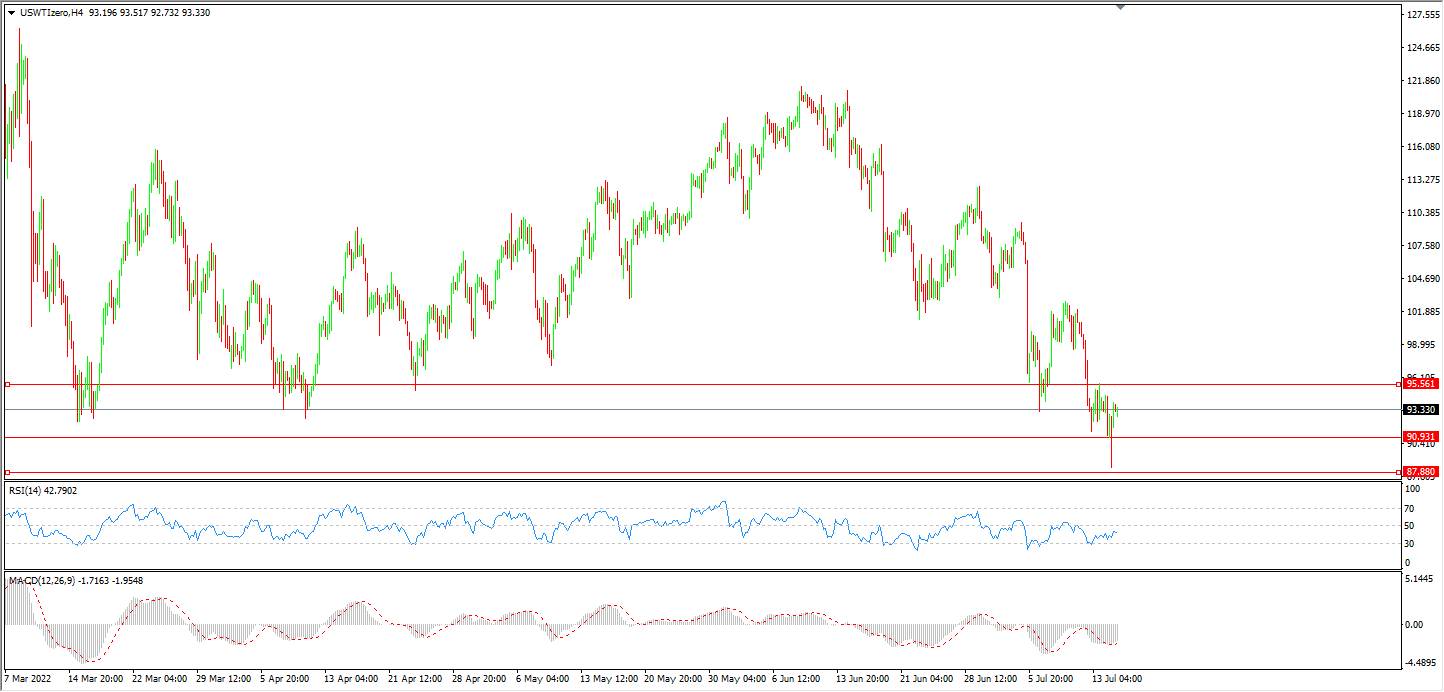This screenshot has height=692, width=1444.
Task: Grab left handle of the 87.880 line
Action: point(7,471)
